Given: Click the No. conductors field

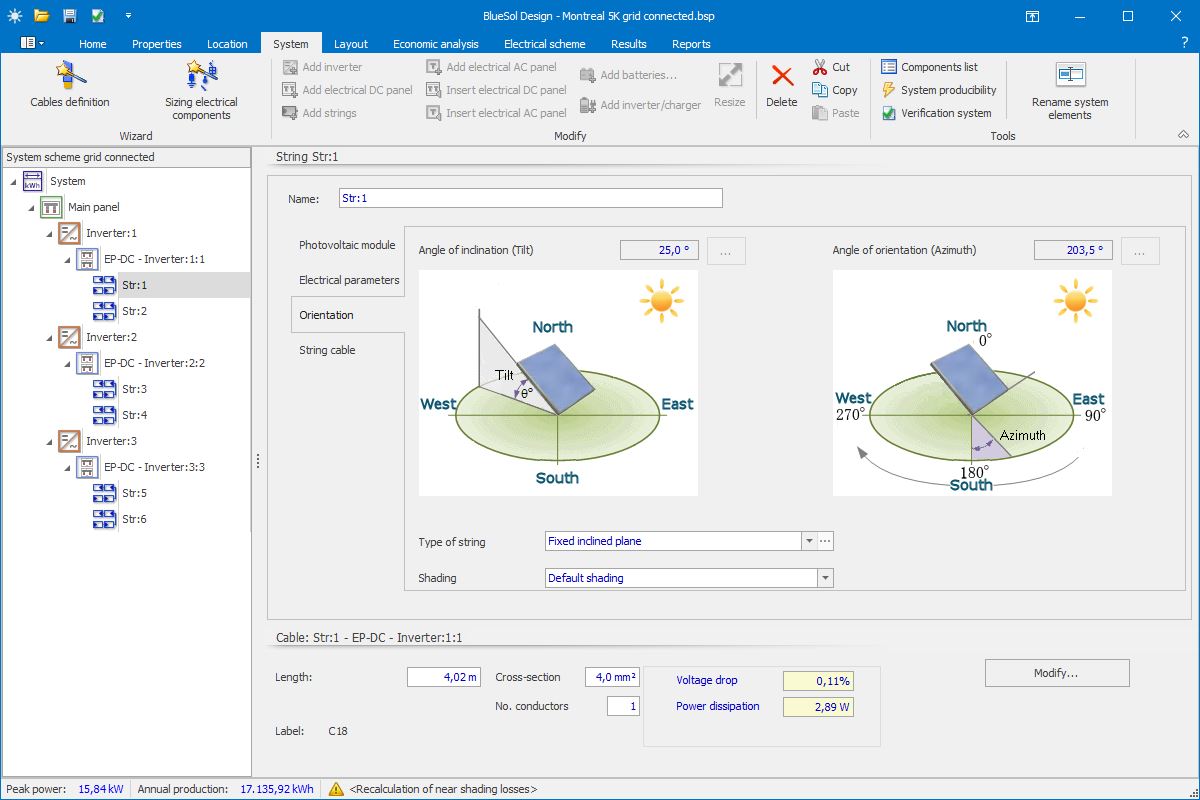Looking at the screenshot, I should coord(623,706).
